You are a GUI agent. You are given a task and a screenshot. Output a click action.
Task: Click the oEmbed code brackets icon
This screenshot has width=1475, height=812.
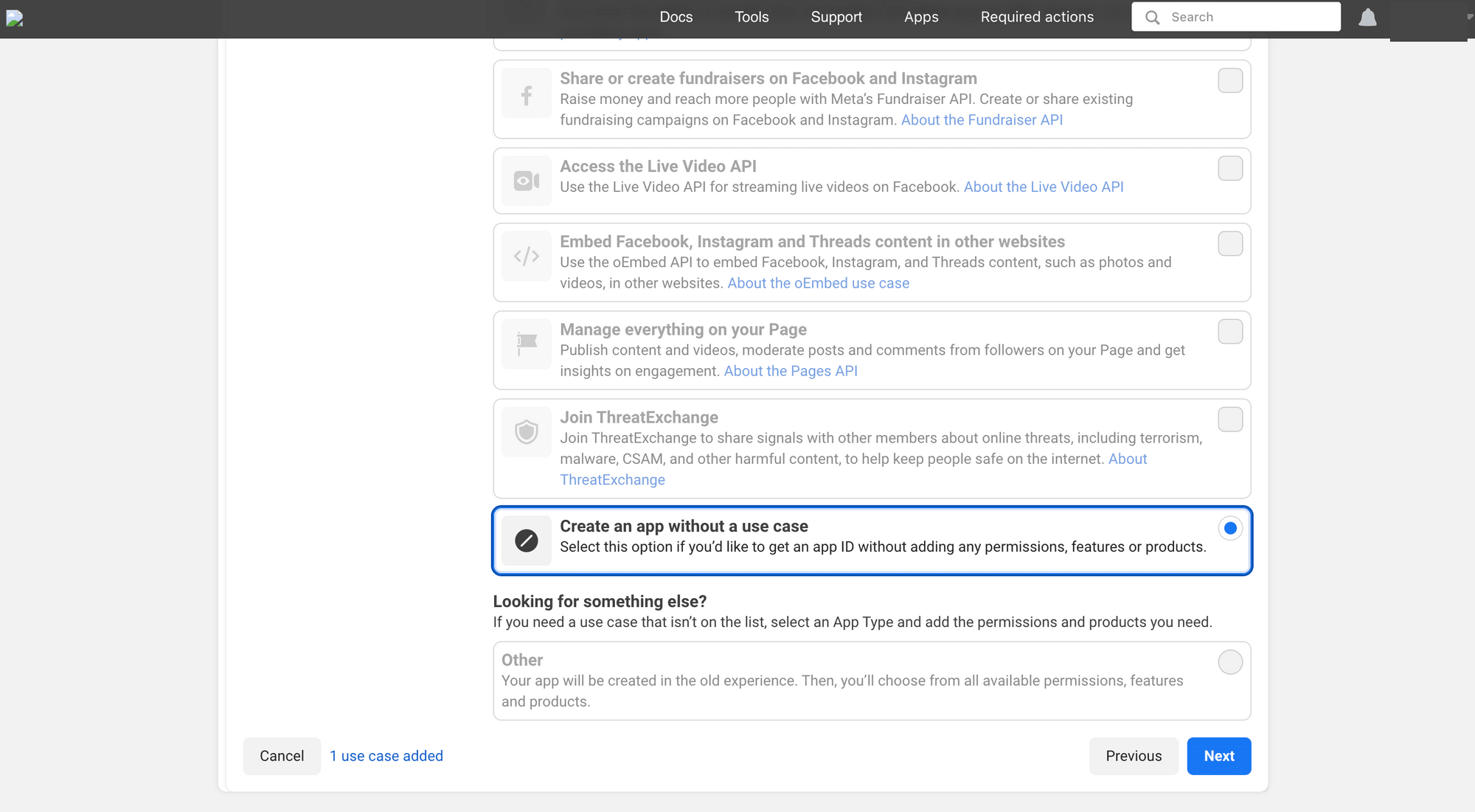point(526,256)
